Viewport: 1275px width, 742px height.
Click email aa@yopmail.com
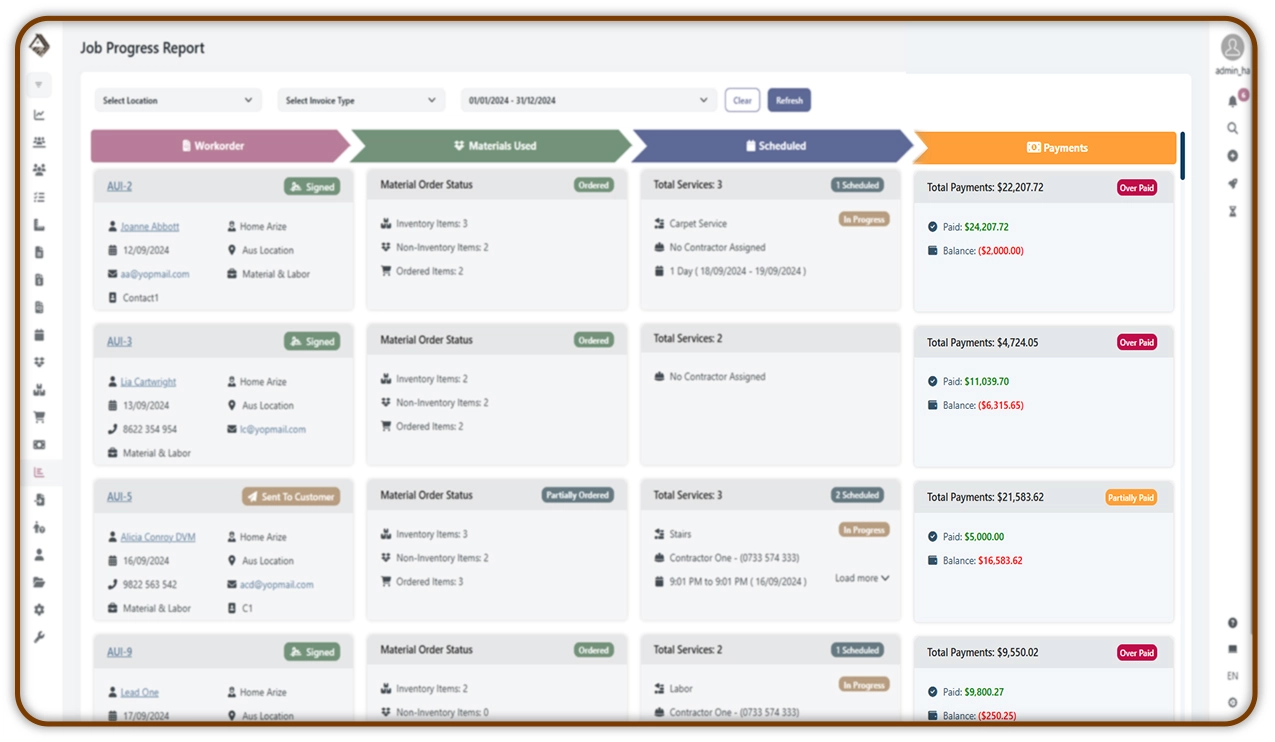[155, 274]
